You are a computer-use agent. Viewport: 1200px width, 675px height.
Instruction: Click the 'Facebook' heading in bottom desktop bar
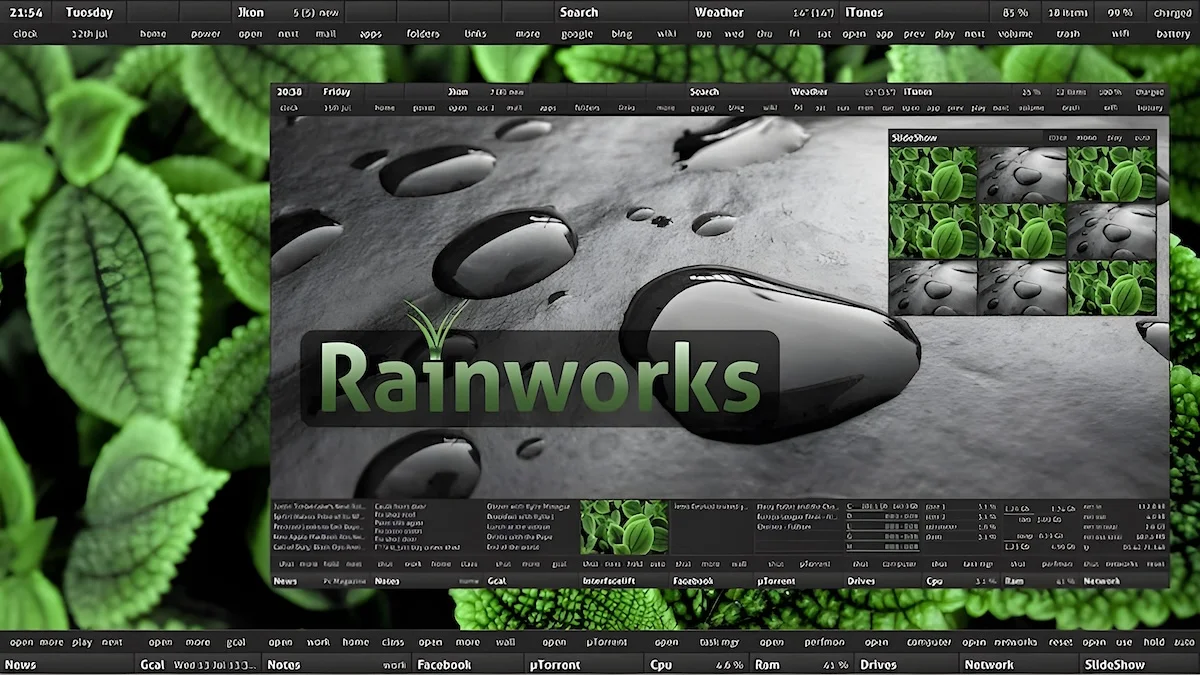click(x=444, y=664)
